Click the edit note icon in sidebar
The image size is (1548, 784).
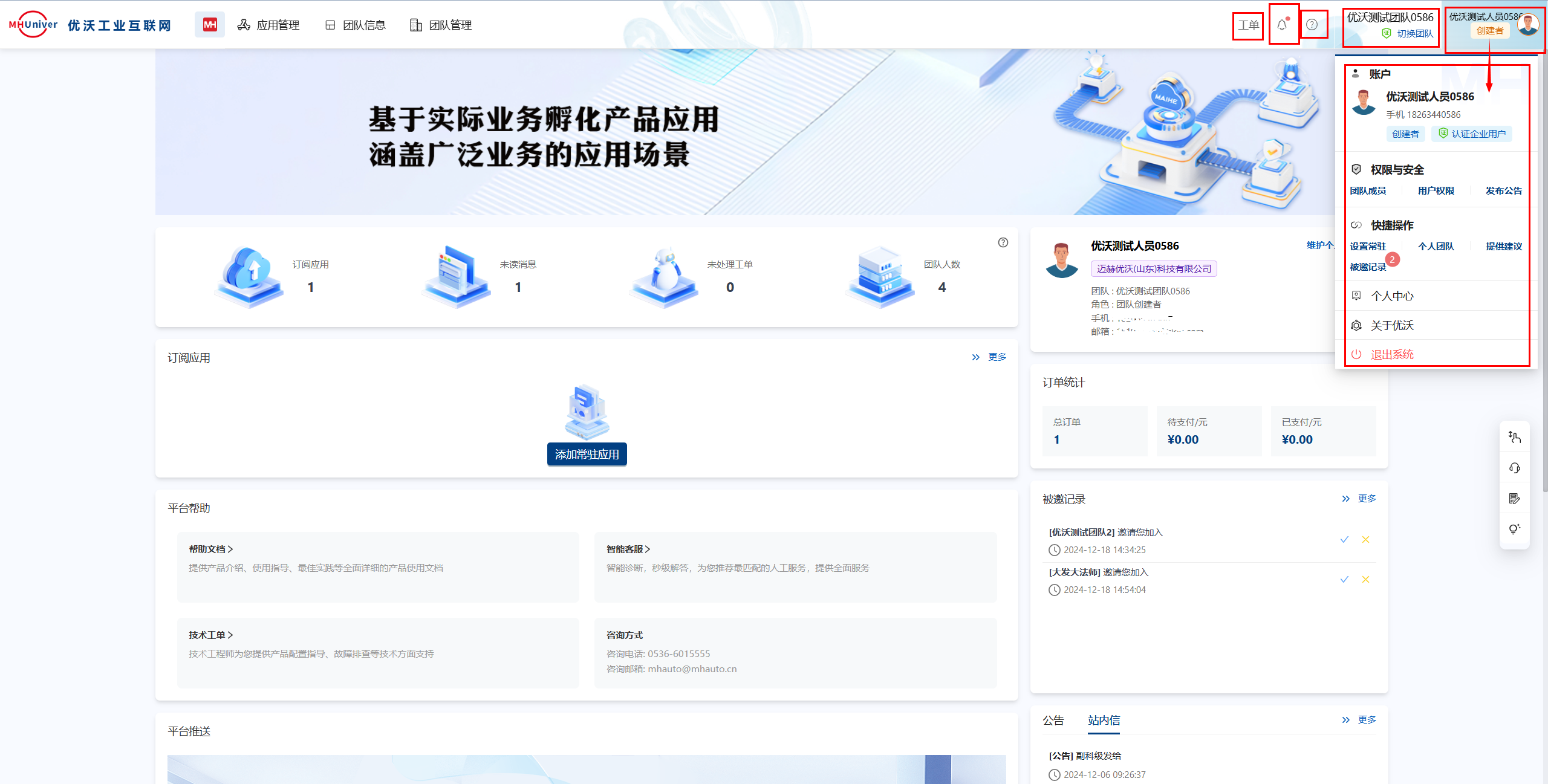coord(1514,499)
